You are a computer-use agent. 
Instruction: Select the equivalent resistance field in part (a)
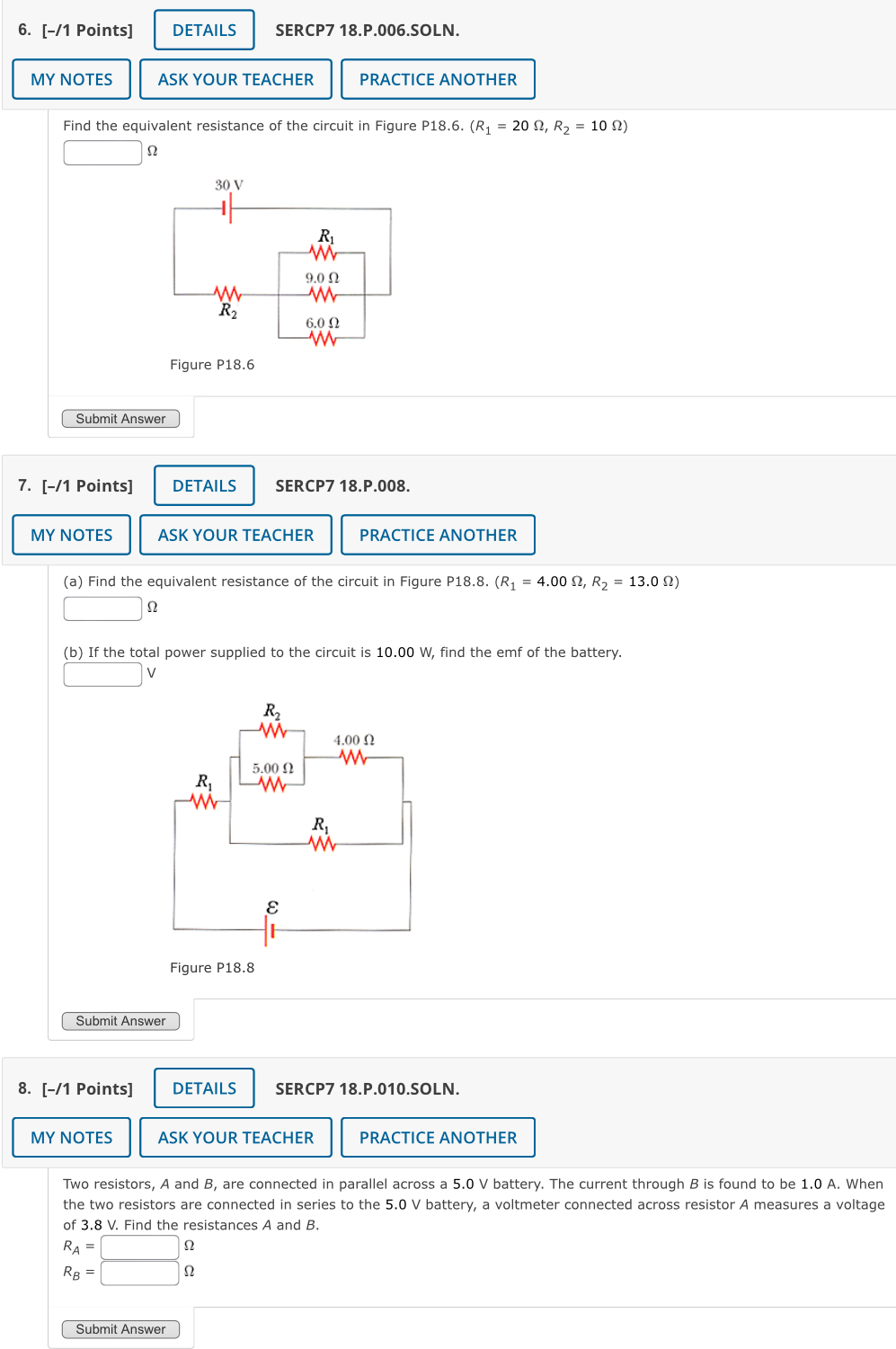pyautogui.click(x=102, y=608)
